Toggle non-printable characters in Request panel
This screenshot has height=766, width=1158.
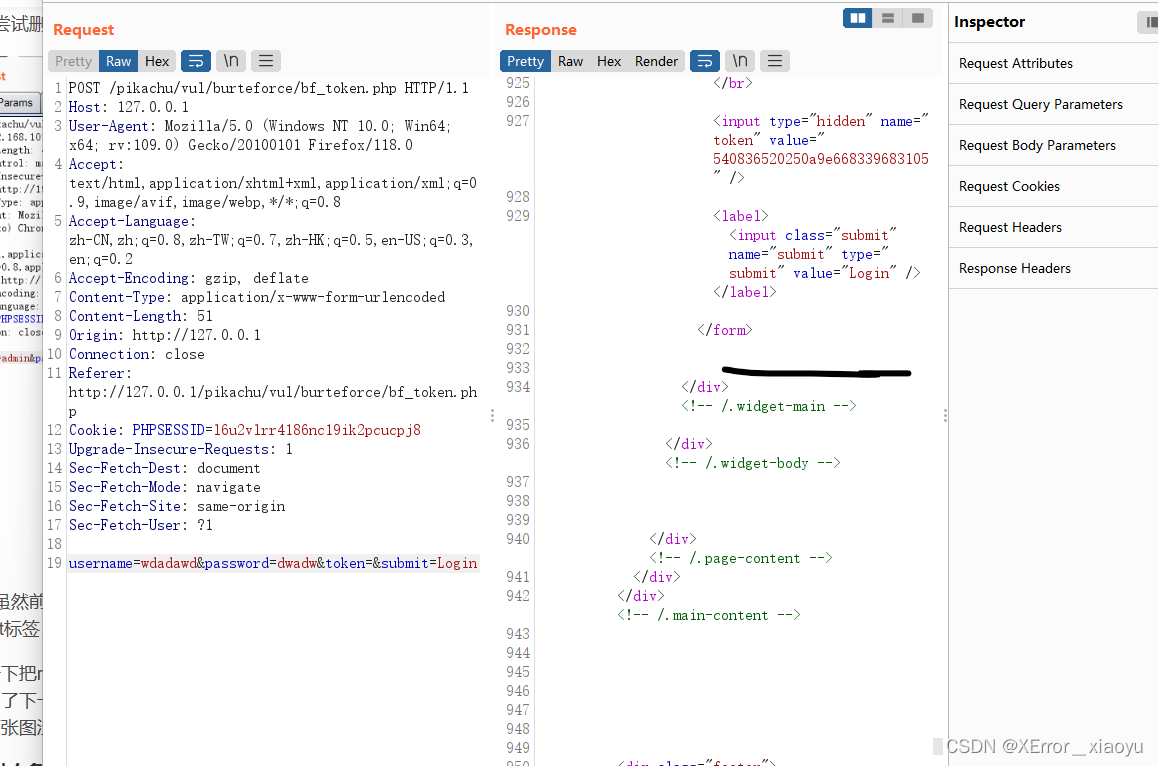pos(231,61)
